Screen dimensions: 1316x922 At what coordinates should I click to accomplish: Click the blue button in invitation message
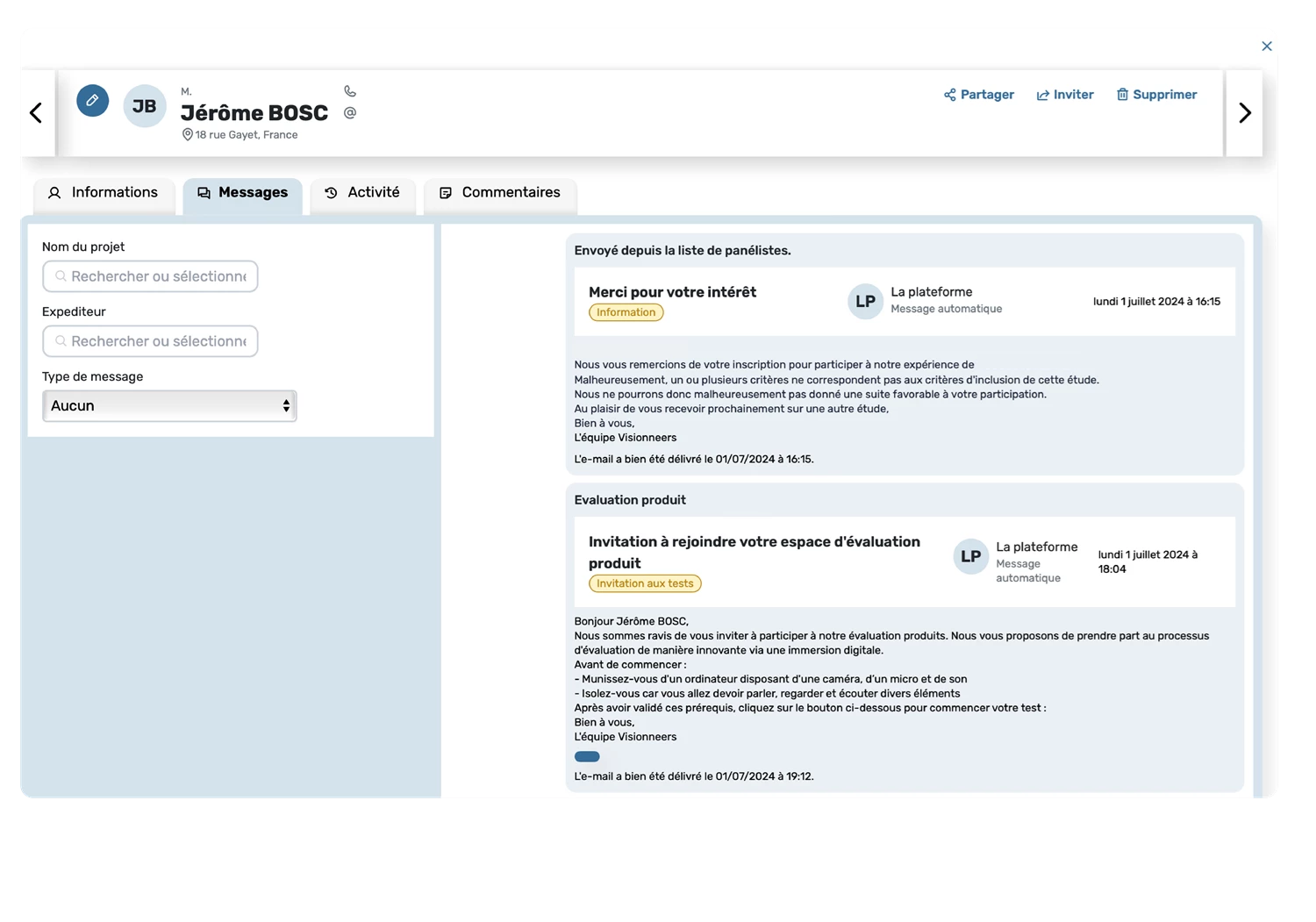(x=587, y=757)
